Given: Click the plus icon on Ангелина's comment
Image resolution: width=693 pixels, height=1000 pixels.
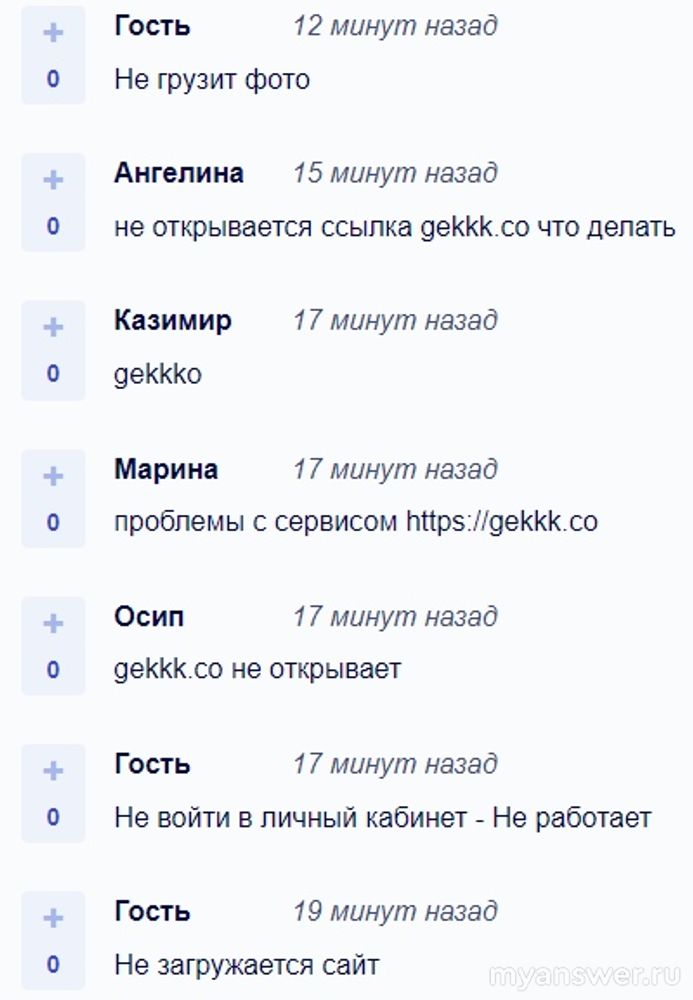Looking at the screenshot, I should [x=53, y=180].
